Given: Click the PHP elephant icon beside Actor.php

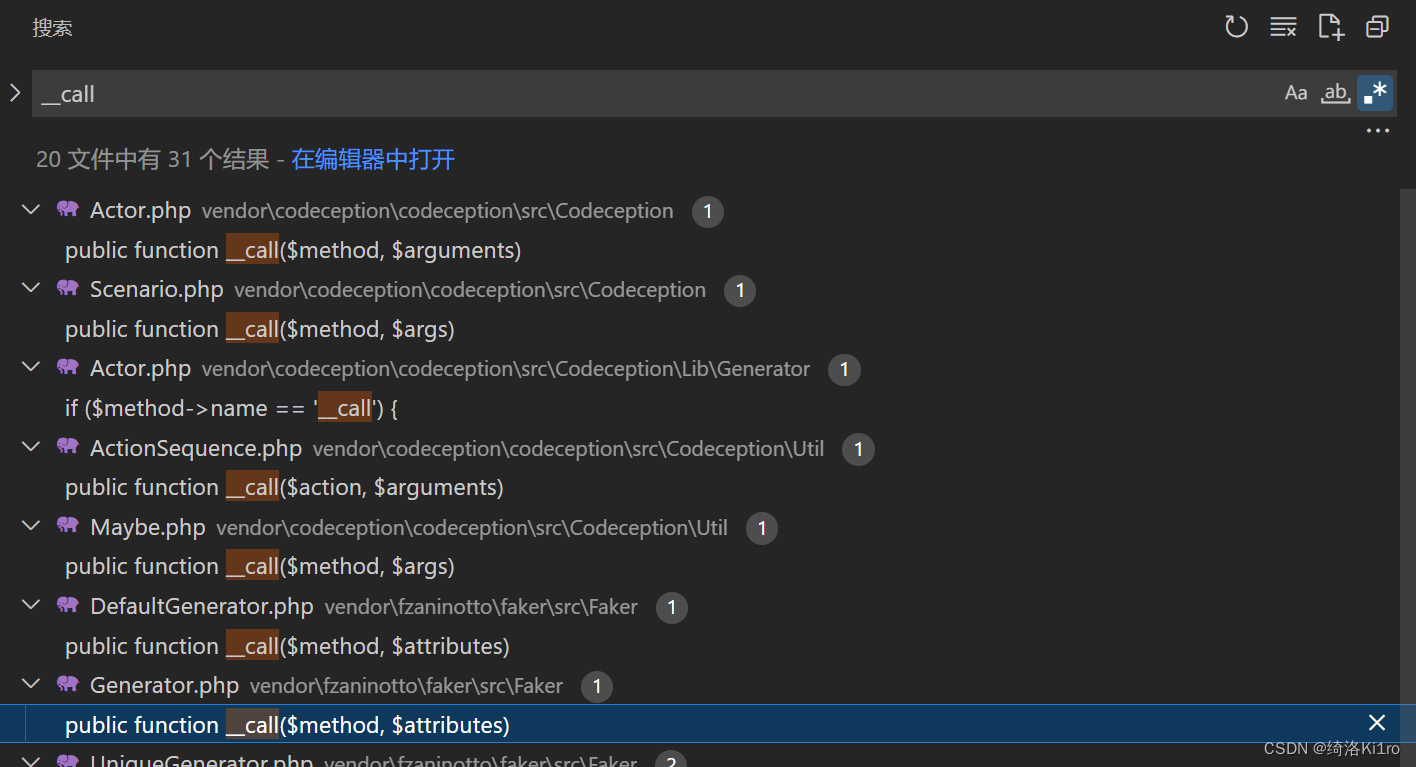Looking at the screenshot, I should pos(67,210).
